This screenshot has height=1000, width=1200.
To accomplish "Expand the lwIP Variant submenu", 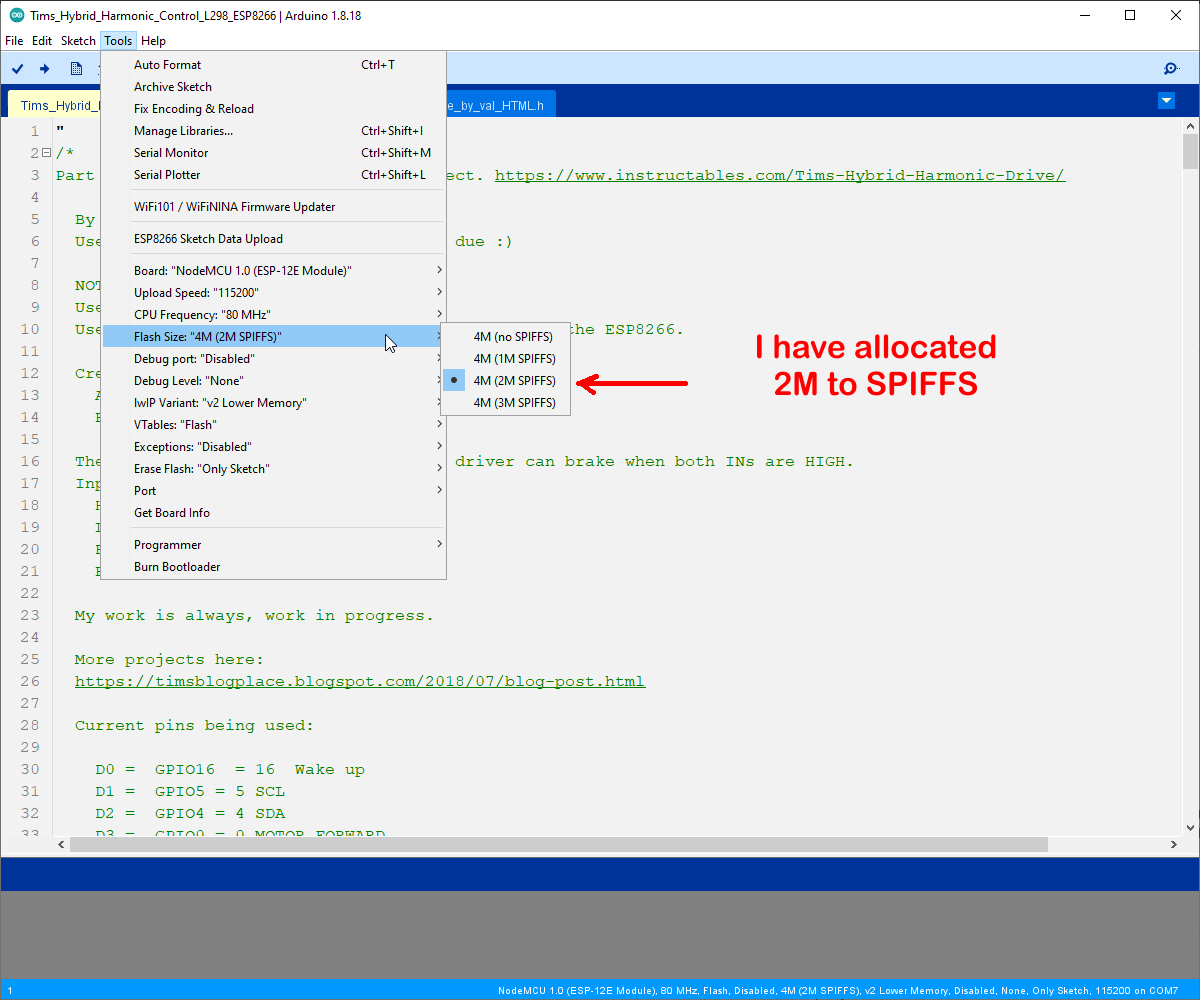I will tap(274, 403).
